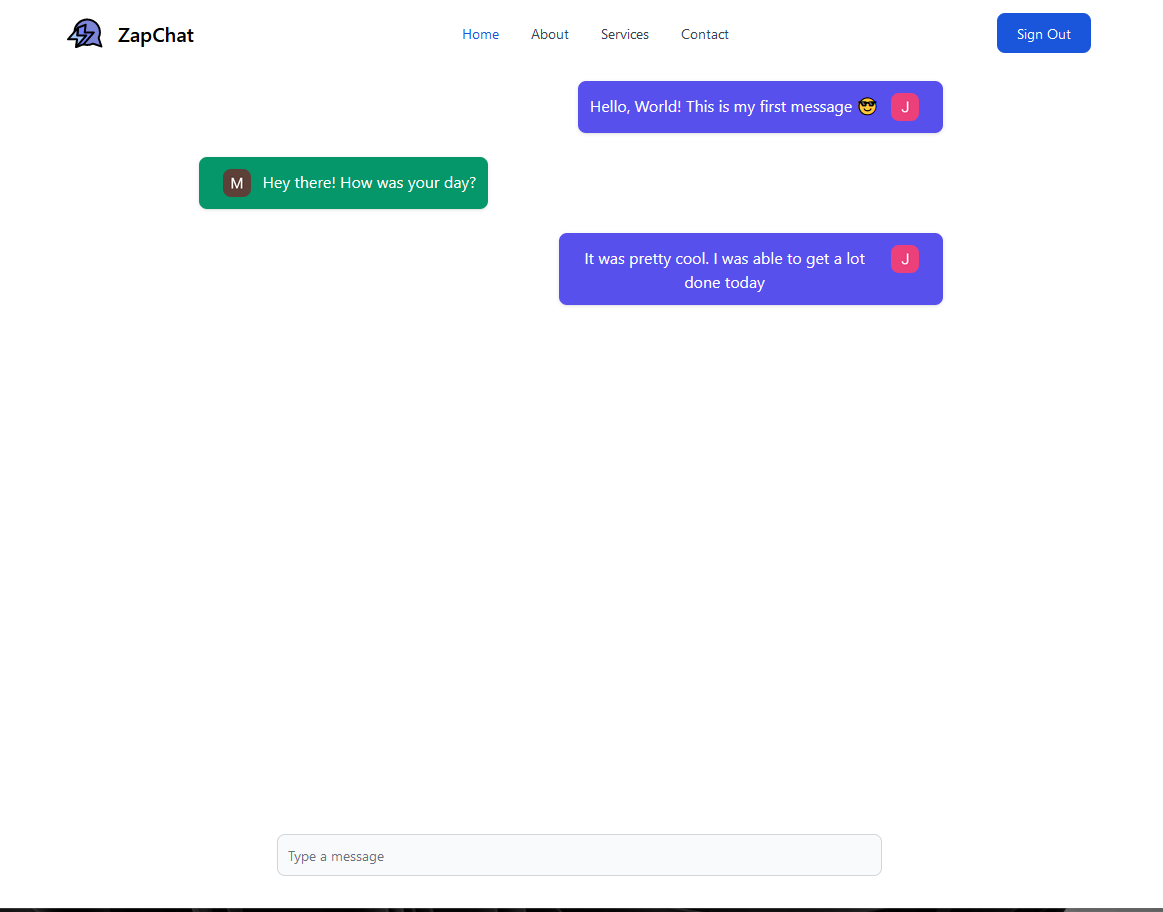This screenshot has width=1163, height=912.
Task: Click the 'done today' text in the purple bubble
Action: click(724, 282)
